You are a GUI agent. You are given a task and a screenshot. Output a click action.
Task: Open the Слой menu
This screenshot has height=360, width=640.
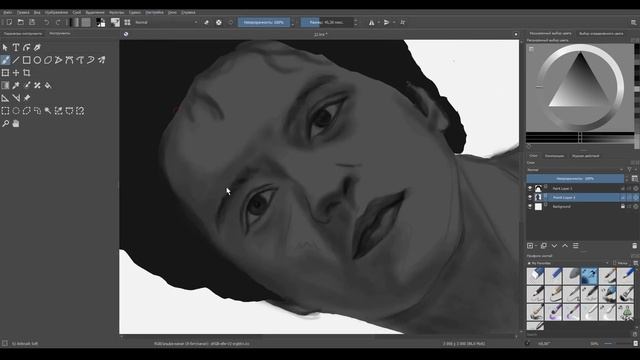[76, 12]
